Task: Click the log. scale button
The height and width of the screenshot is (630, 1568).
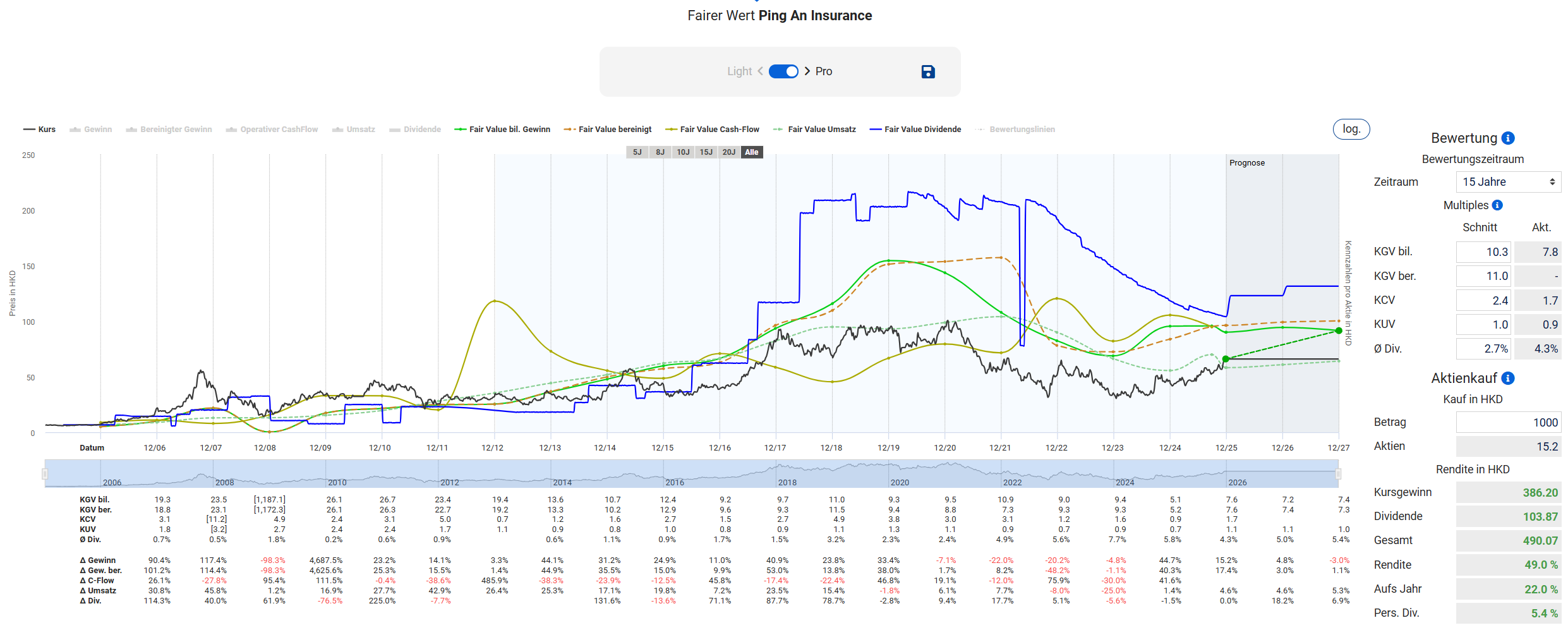Action: pos(1351,129)
